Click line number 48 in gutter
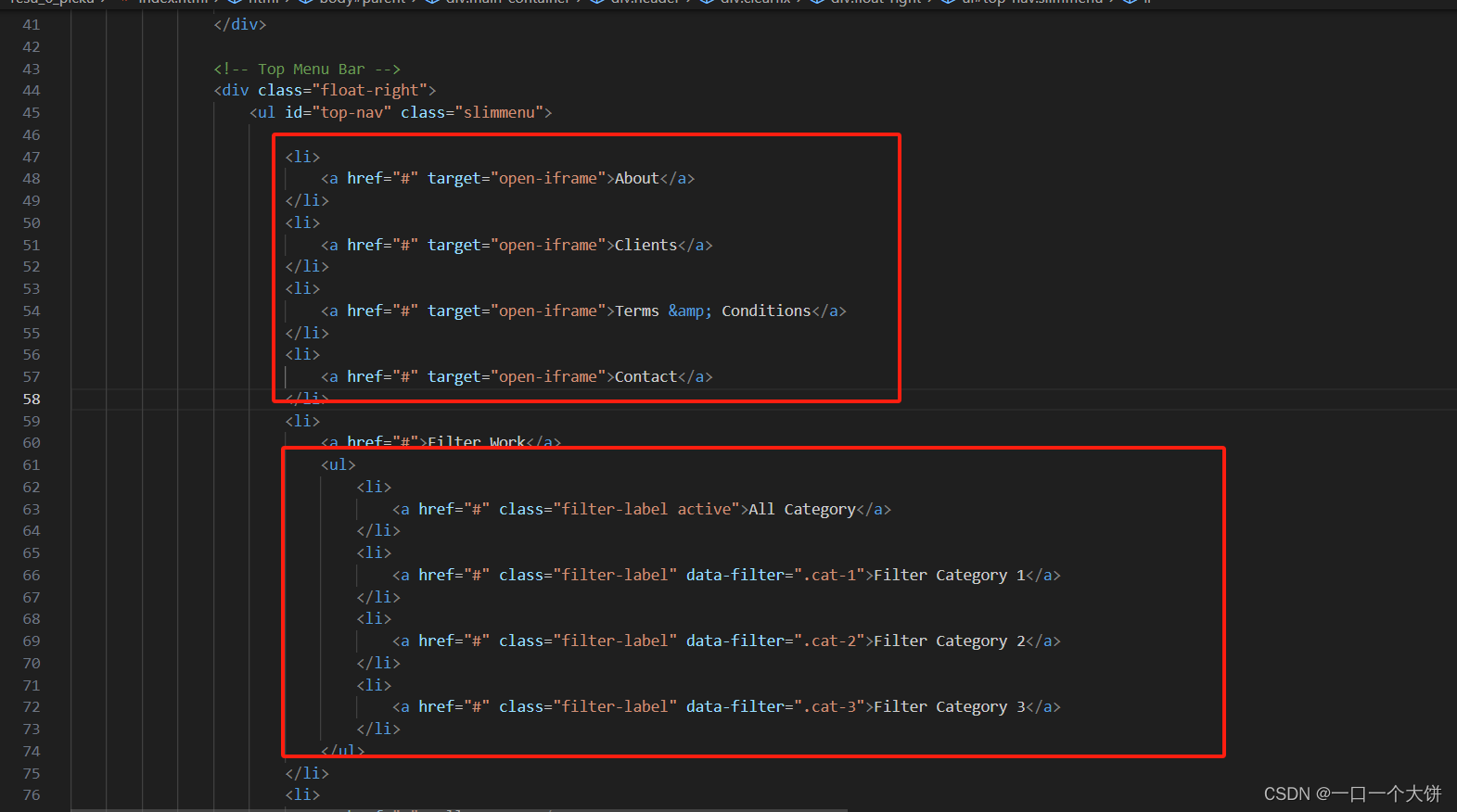Image resolution: width=1457 pixels, height=812 pixels. 32,178
